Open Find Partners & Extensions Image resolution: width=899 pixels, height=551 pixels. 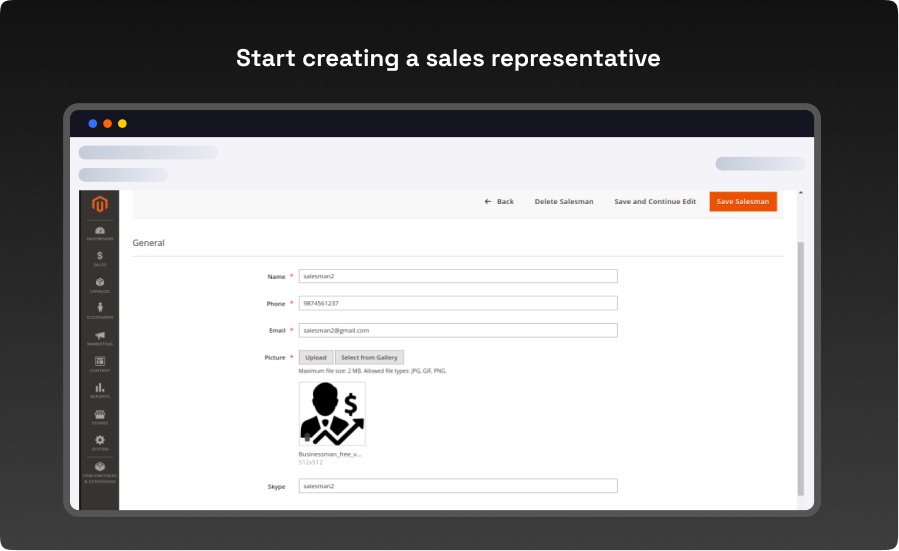(100, 473)
